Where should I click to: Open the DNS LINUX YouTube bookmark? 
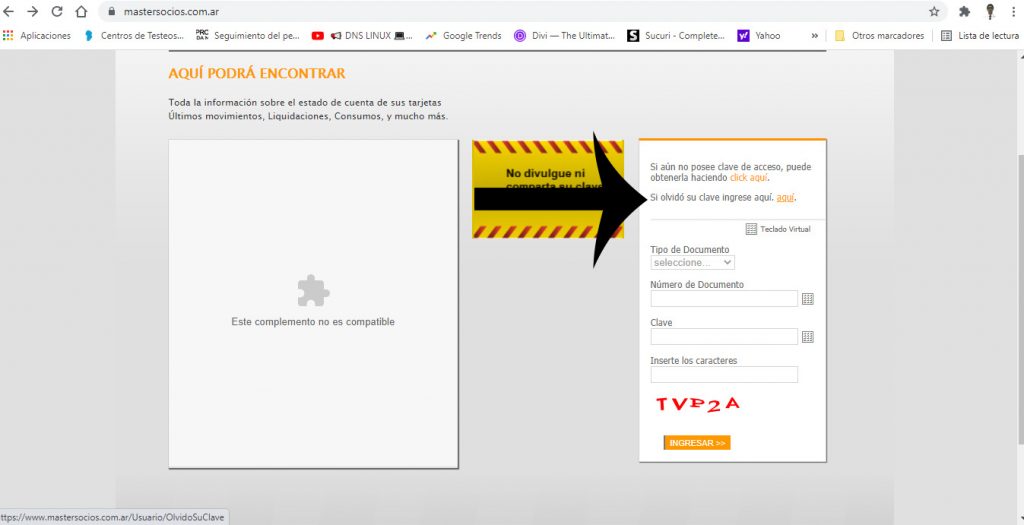click(362, 36)
